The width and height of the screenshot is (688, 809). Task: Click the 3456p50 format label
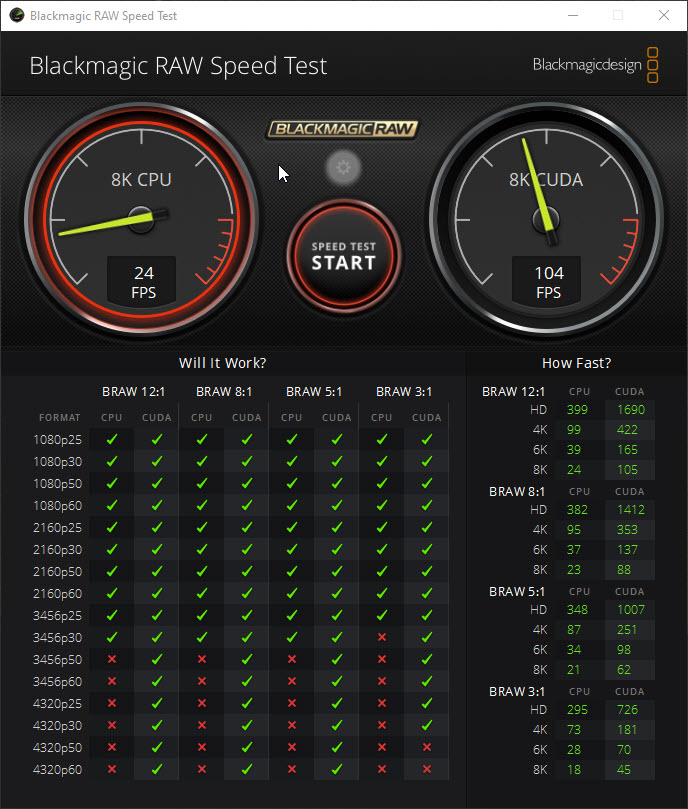pyautogui.click(x=57, y=660)
